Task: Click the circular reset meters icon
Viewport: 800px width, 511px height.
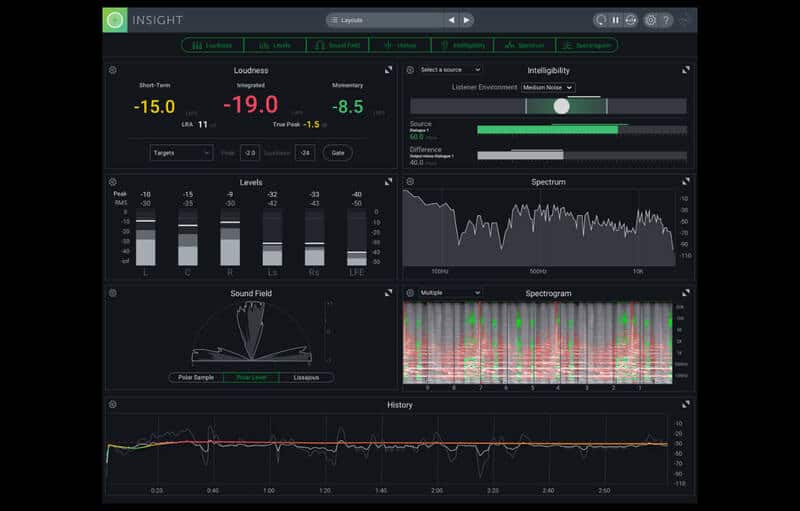Action: pos(601,20)
